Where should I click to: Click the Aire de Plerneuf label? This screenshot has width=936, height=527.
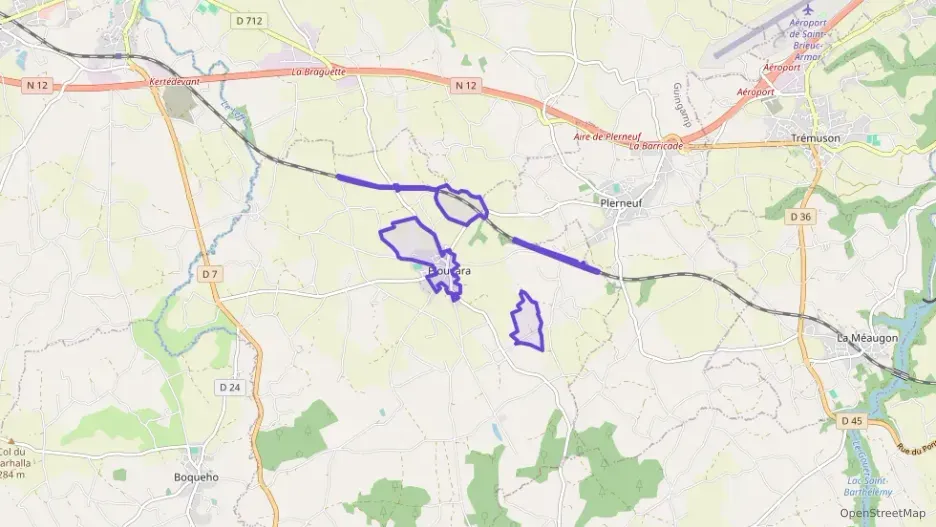click(x=607, y=137)
